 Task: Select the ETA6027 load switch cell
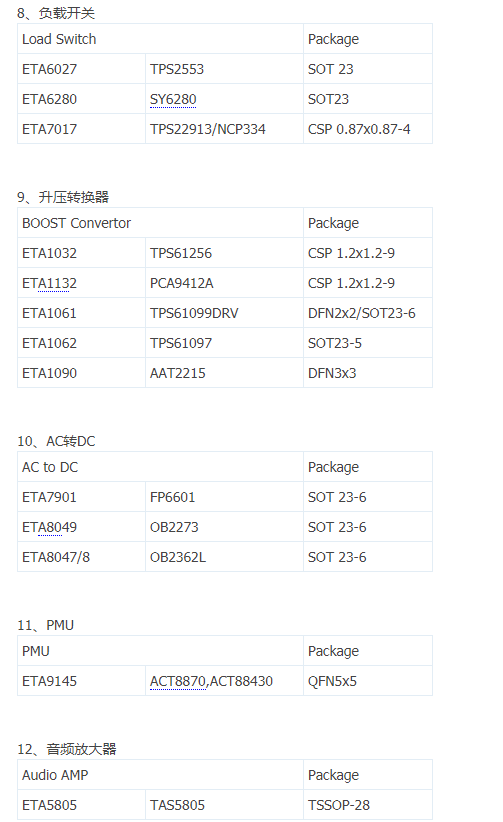point(81,69)
